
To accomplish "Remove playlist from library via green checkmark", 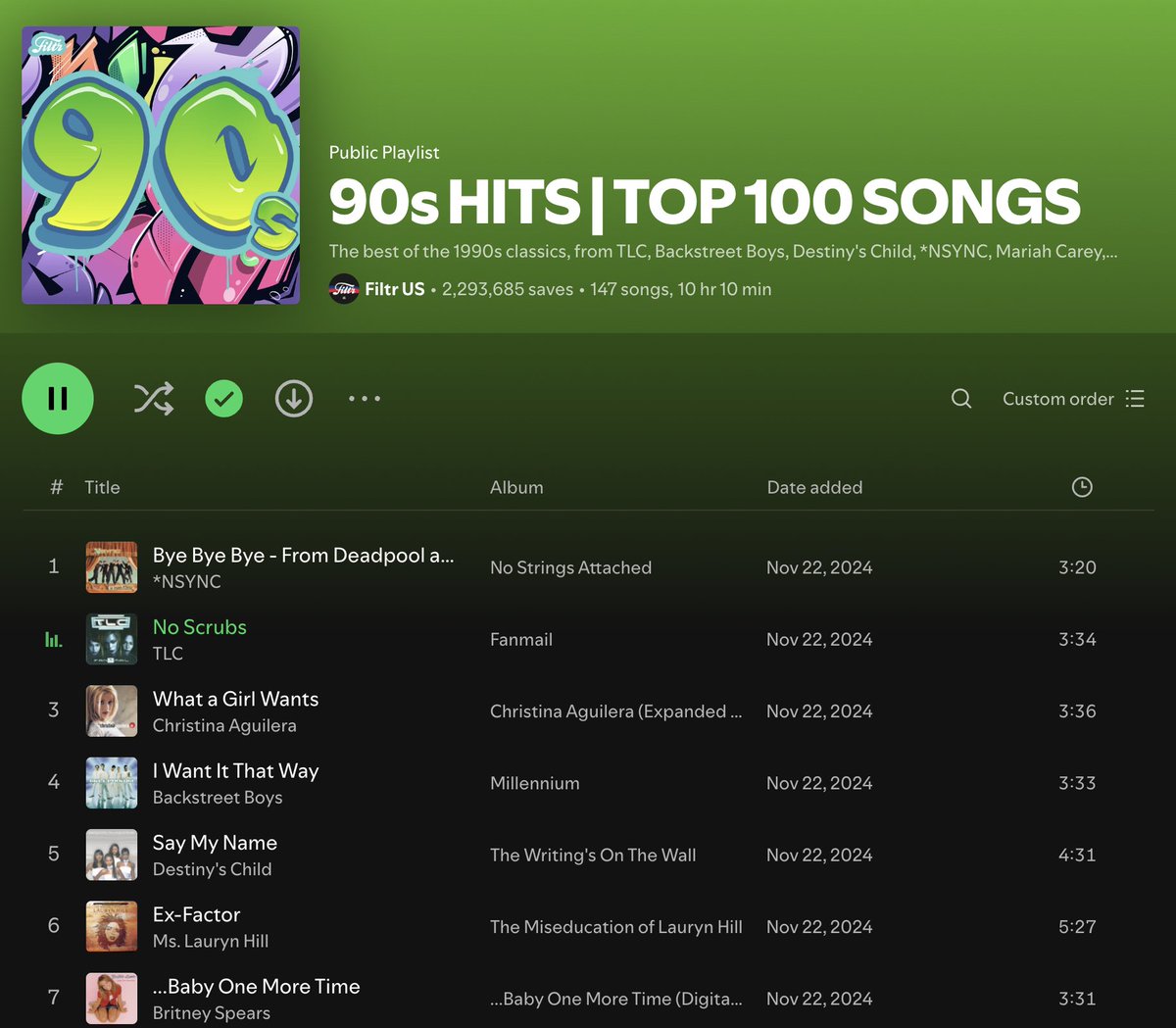I will click(223, 399).
